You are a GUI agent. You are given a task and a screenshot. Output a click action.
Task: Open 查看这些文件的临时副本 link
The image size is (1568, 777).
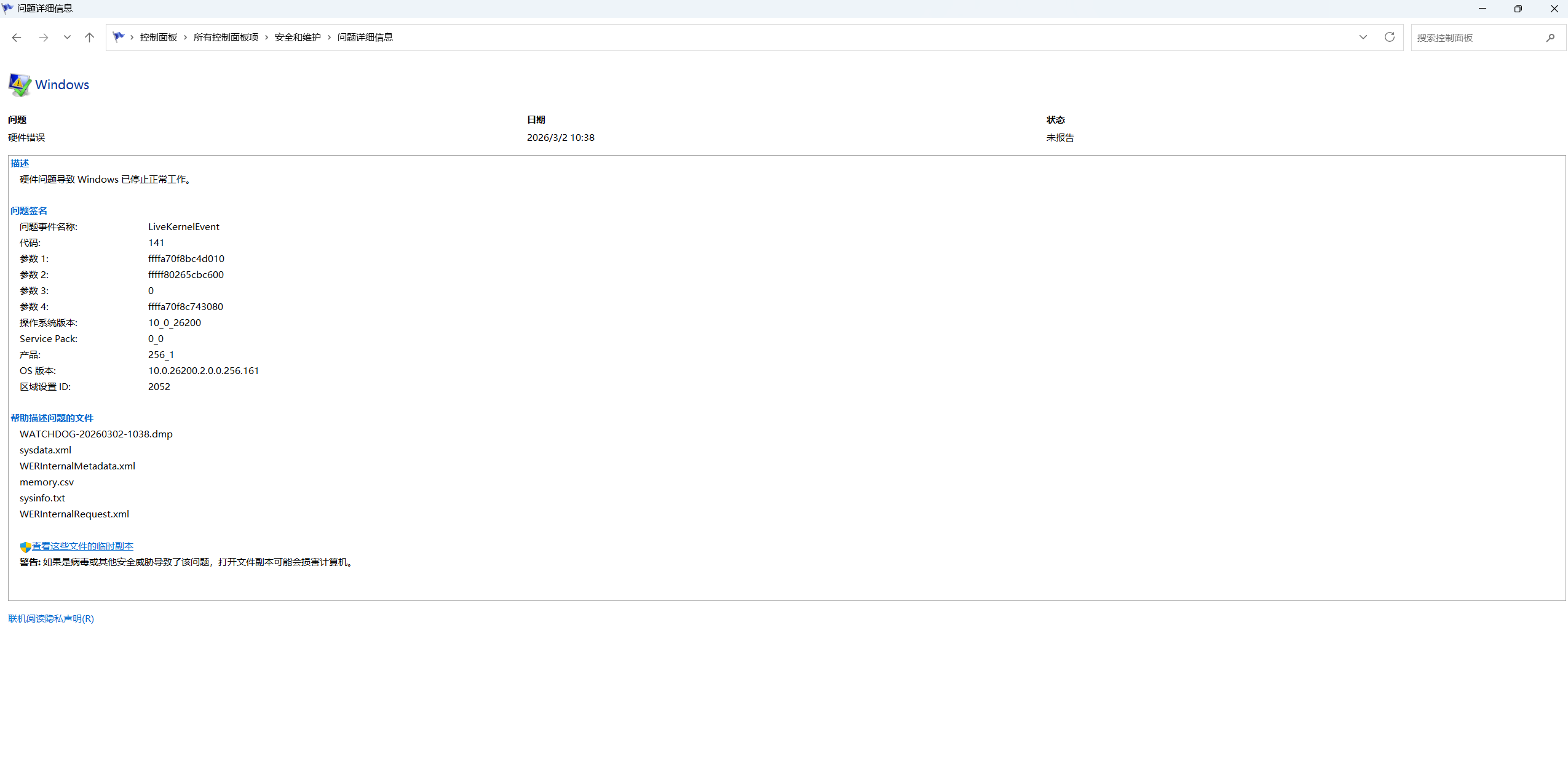(82, 546)
